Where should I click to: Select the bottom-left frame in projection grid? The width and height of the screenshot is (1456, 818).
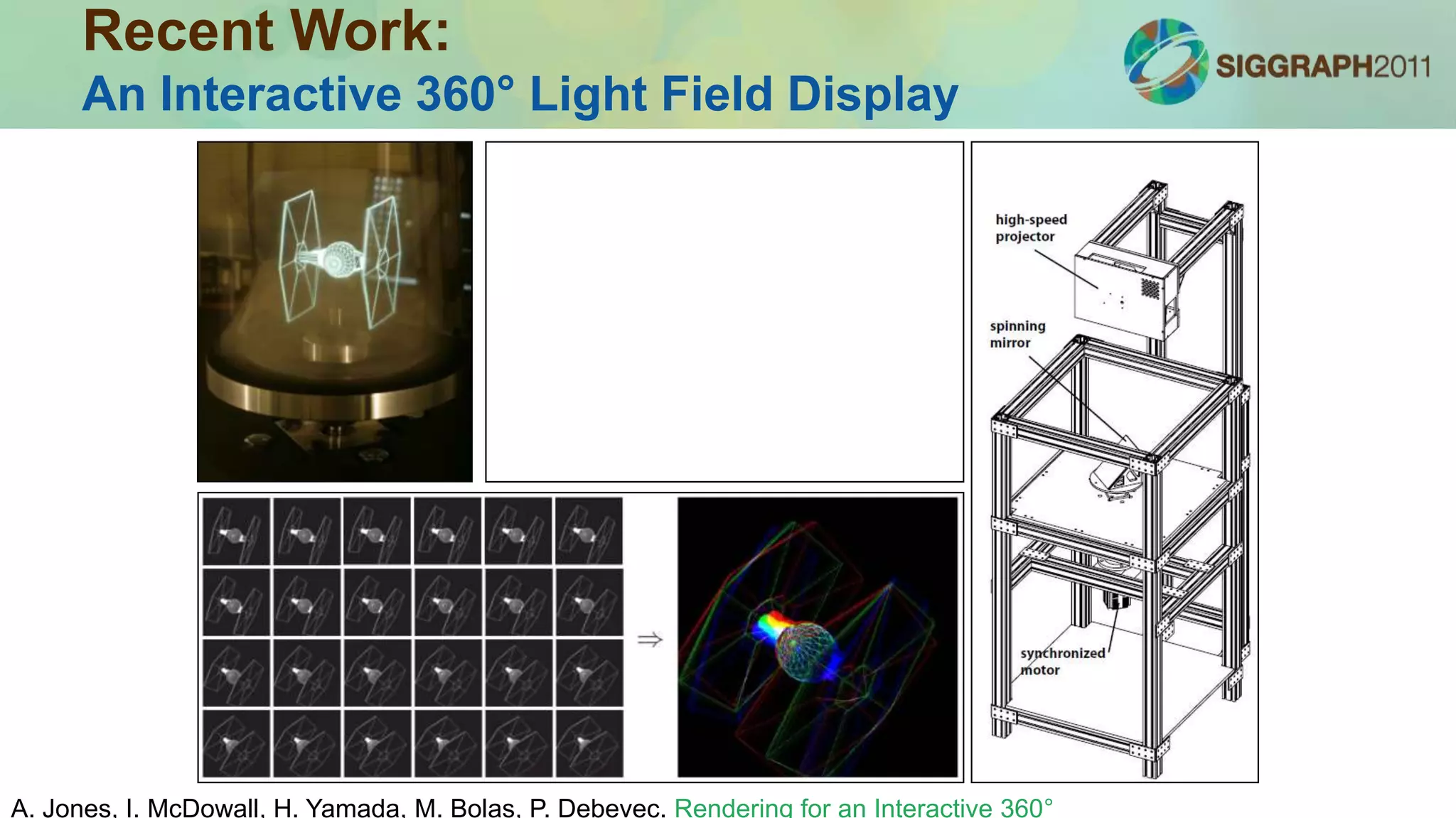[x=236, y=743]
